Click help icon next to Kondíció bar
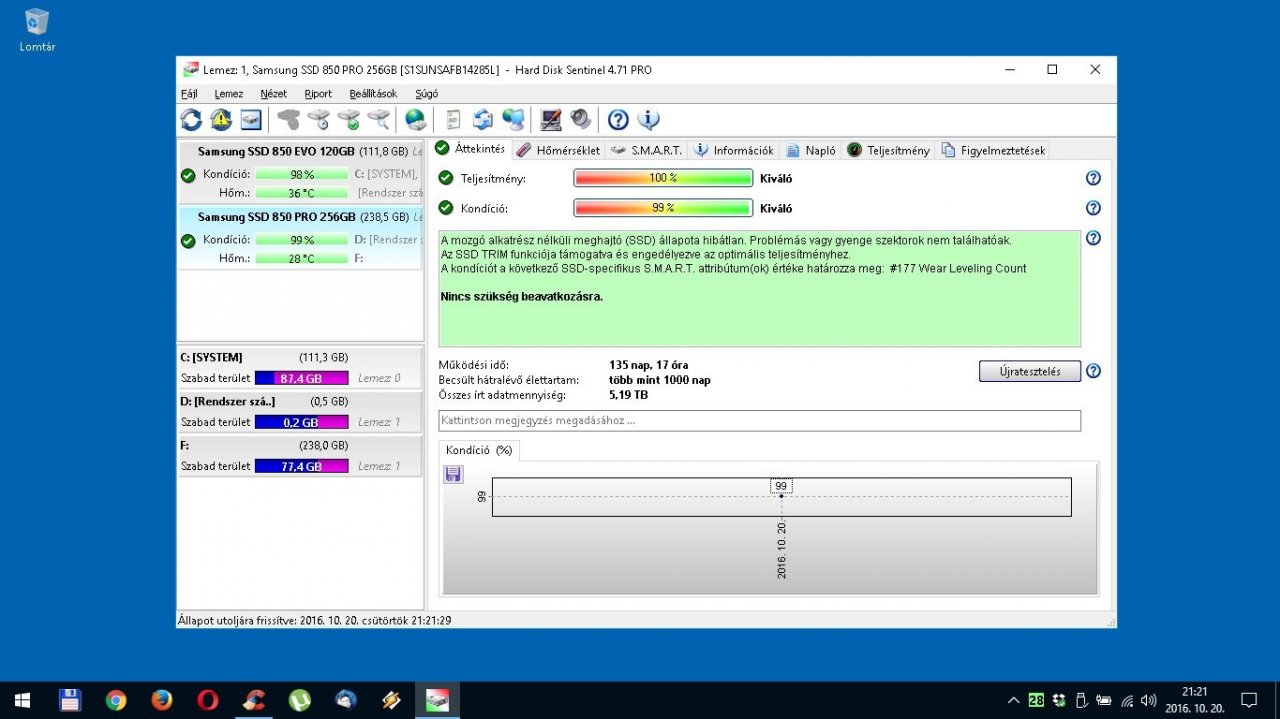Image resolution: width=1280 pixels, height=719 pixels. point(1093,208)
